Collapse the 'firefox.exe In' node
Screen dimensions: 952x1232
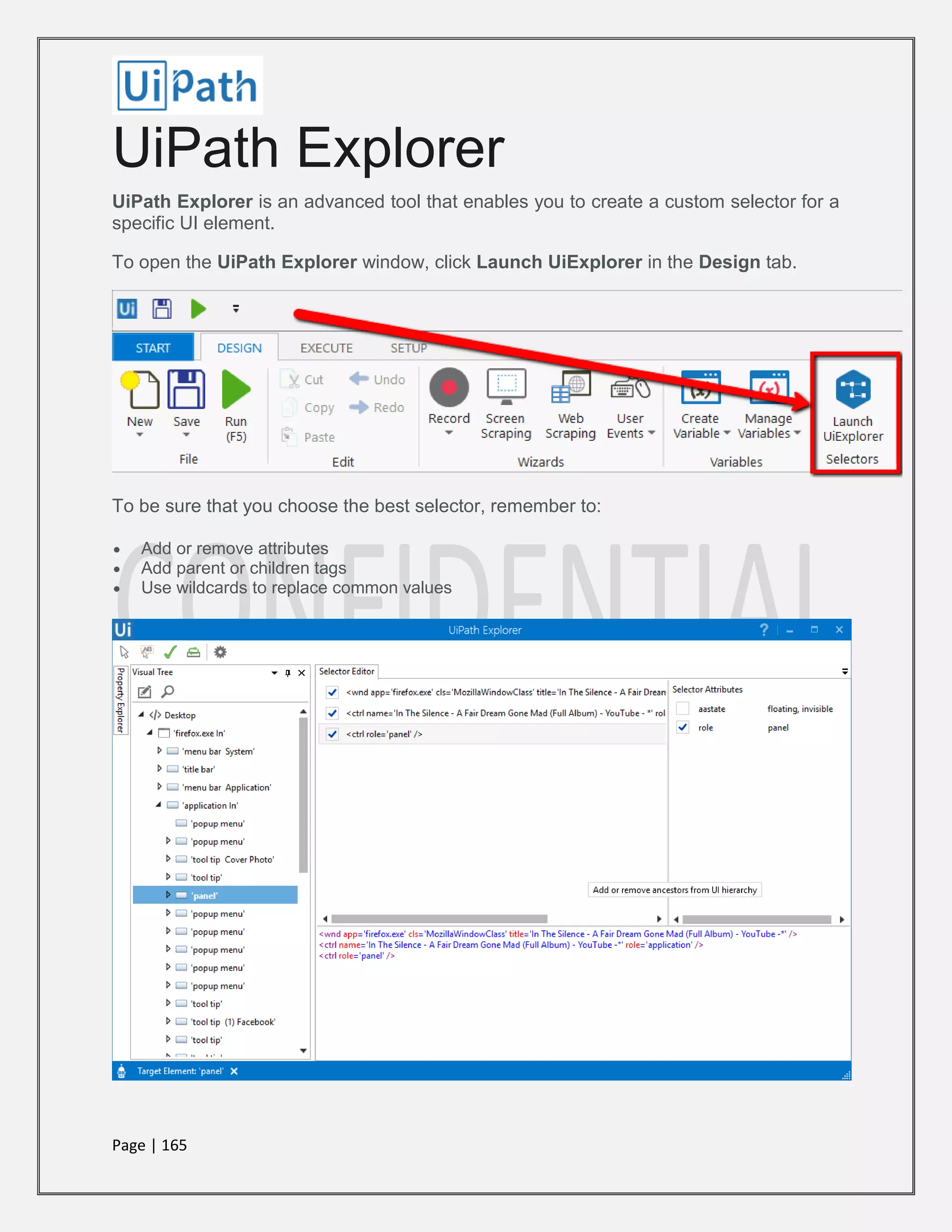(x=150, y=732)
